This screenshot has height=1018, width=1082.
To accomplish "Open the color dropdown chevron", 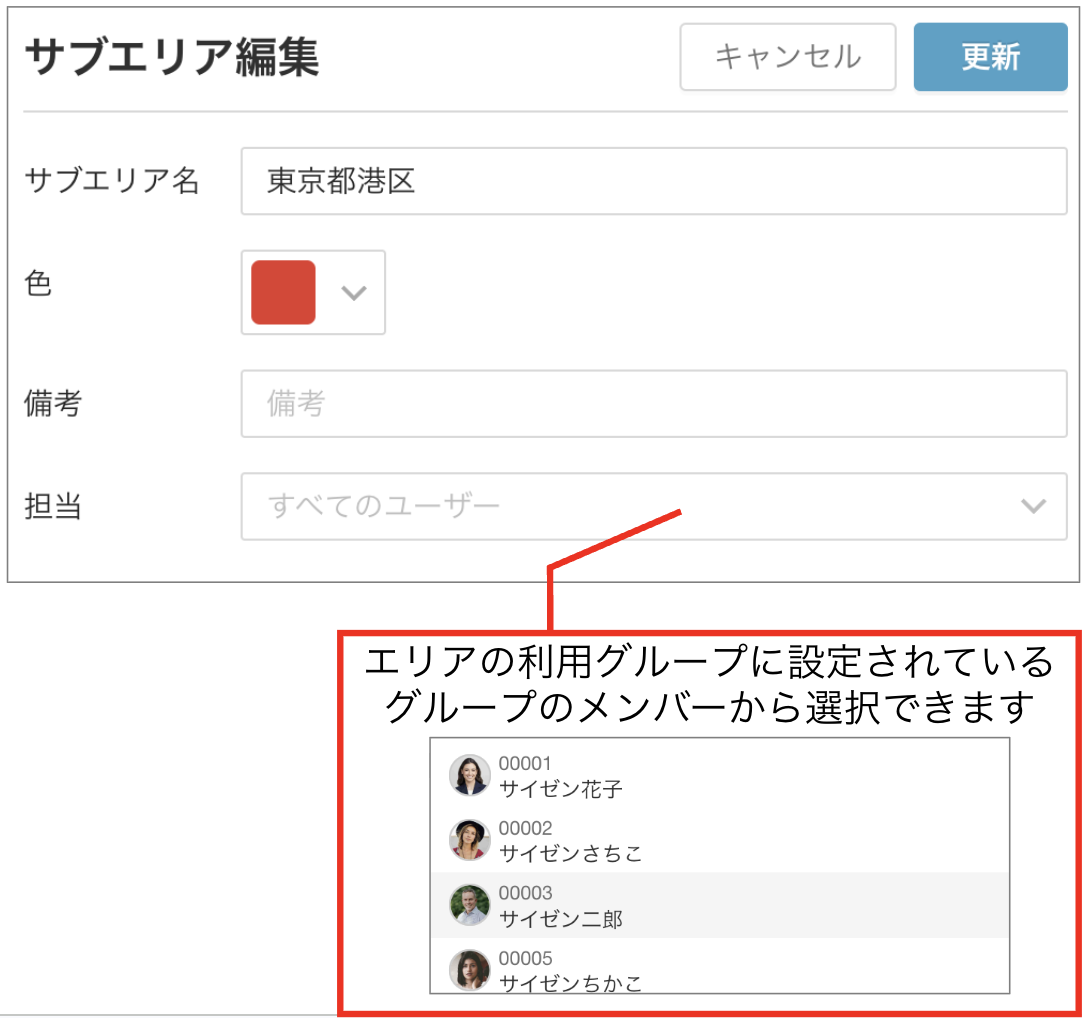I will click(353, 293).
